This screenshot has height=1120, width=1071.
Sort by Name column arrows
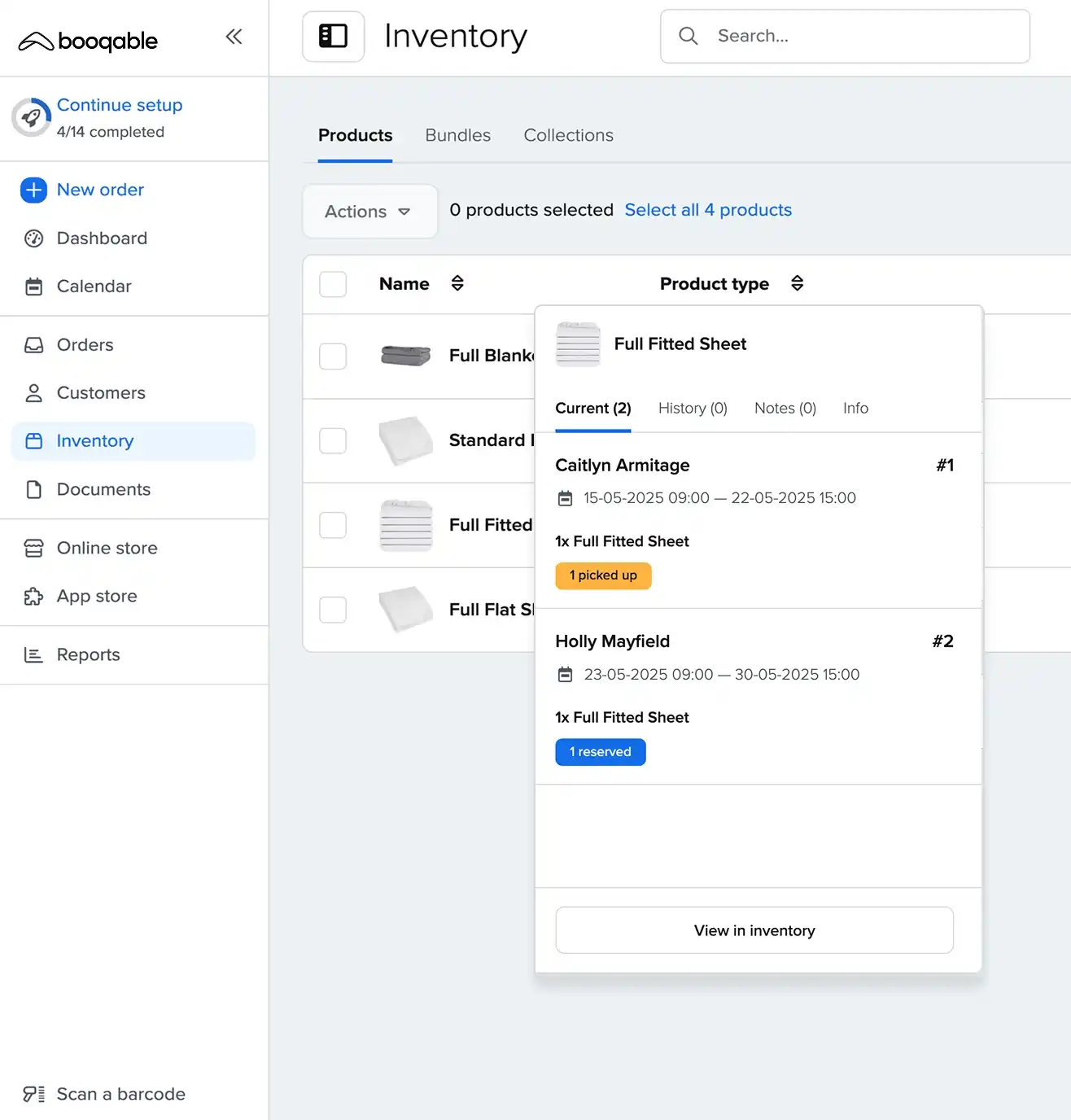457,283
